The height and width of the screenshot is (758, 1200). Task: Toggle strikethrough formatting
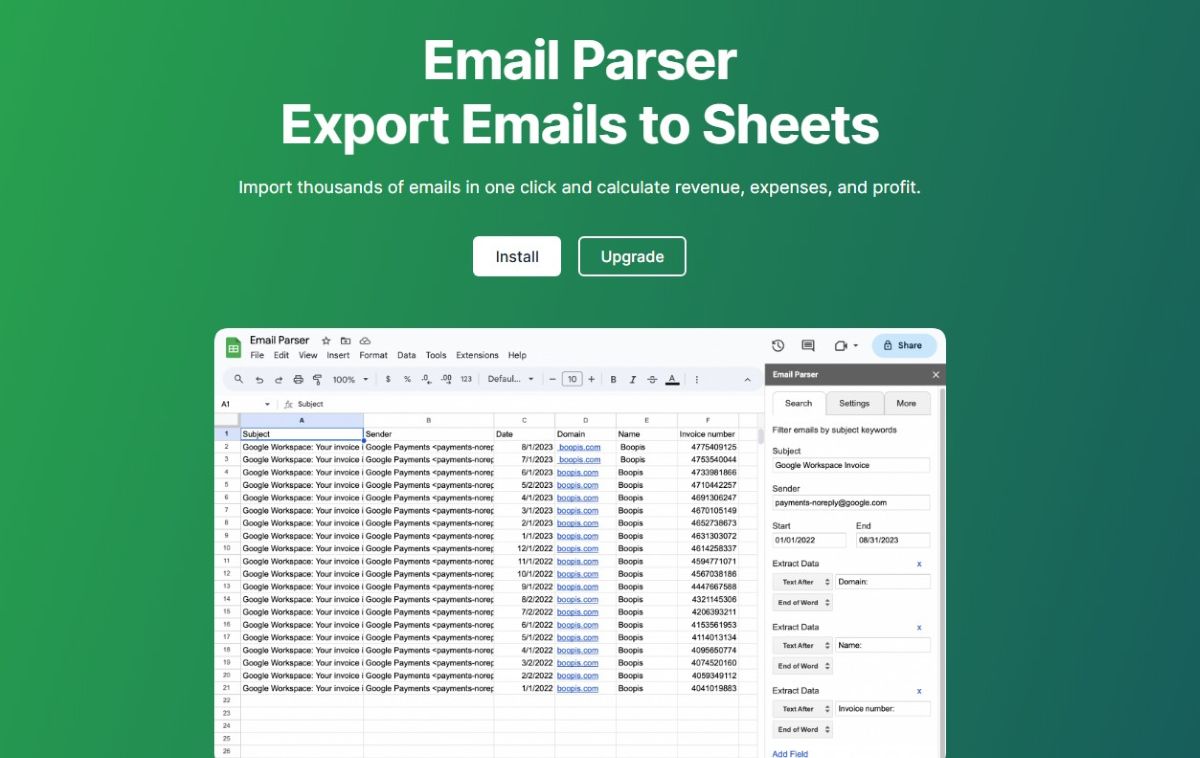pos(651,378)
